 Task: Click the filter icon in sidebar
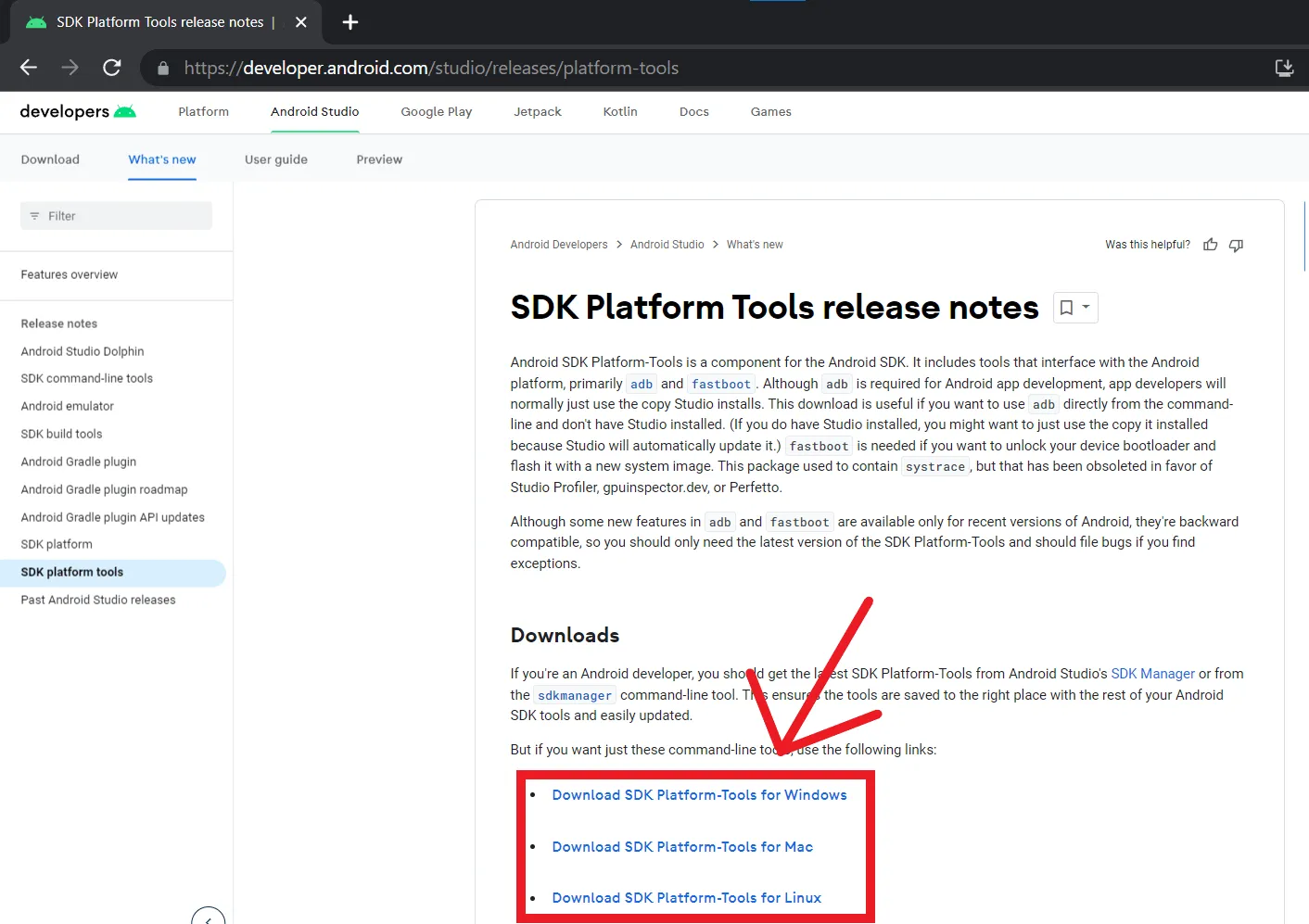(35, 216)
